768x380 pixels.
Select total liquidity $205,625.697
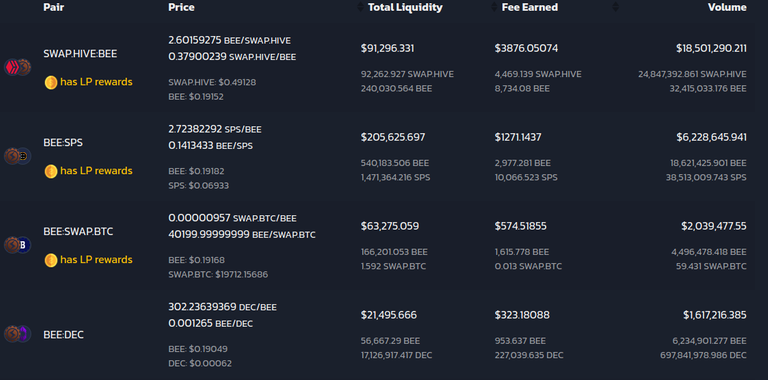click(x=393, y=138)
